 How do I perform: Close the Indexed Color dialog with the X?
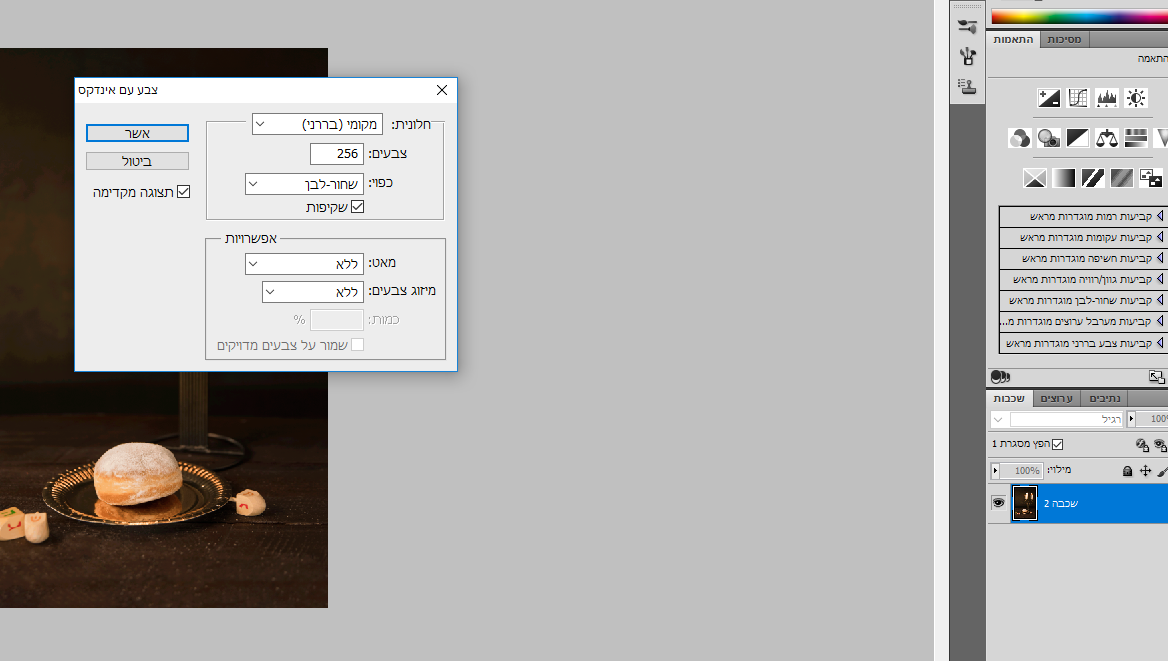click(x=442, y=90)
